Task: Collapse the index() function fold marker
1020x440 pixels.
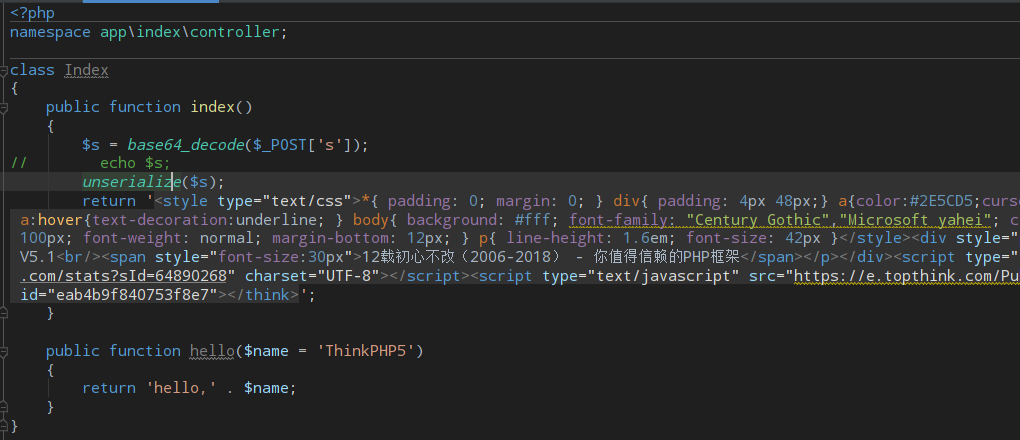Action: (3, 108)
